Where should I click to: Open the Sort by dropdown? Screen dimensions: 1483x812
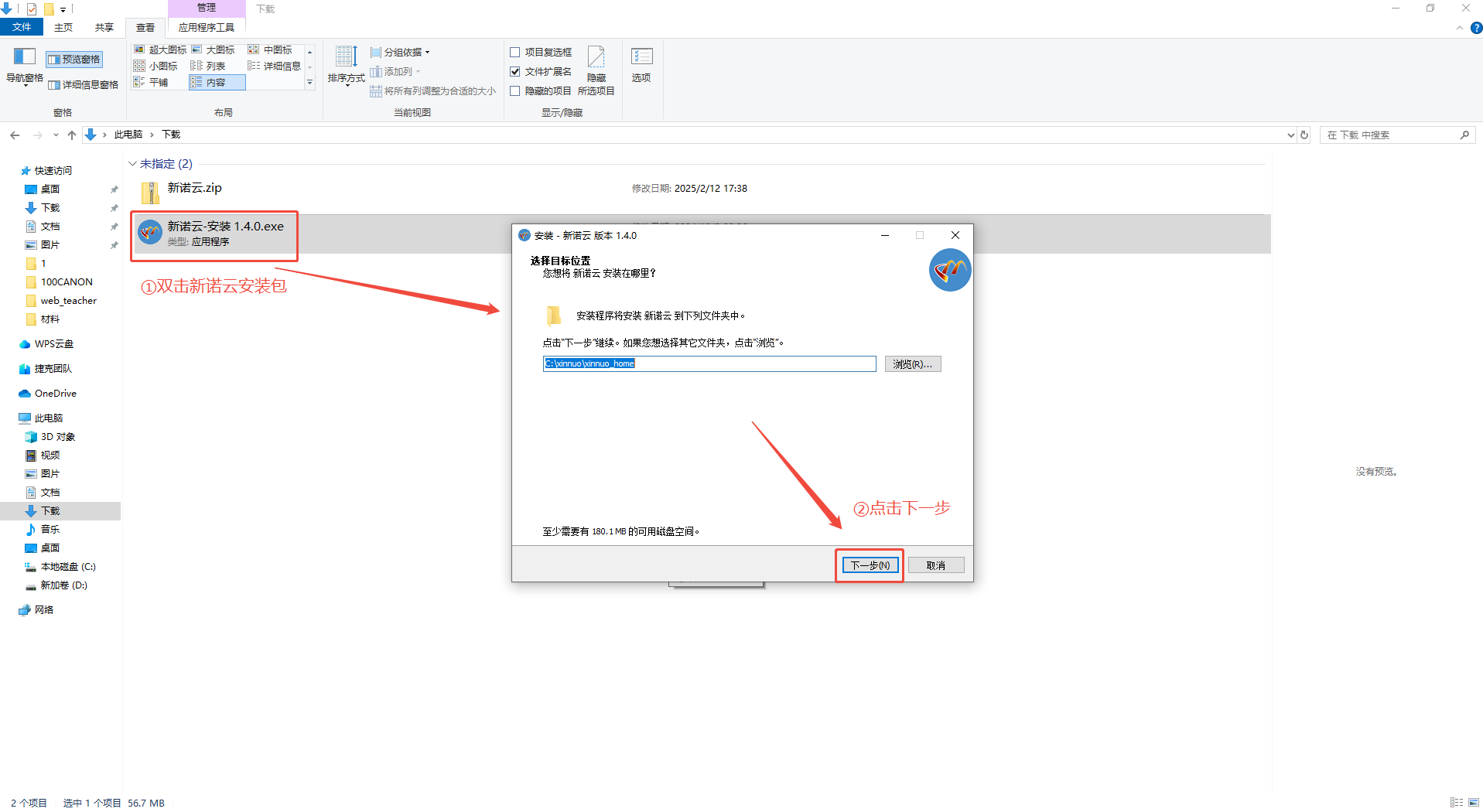346,66
